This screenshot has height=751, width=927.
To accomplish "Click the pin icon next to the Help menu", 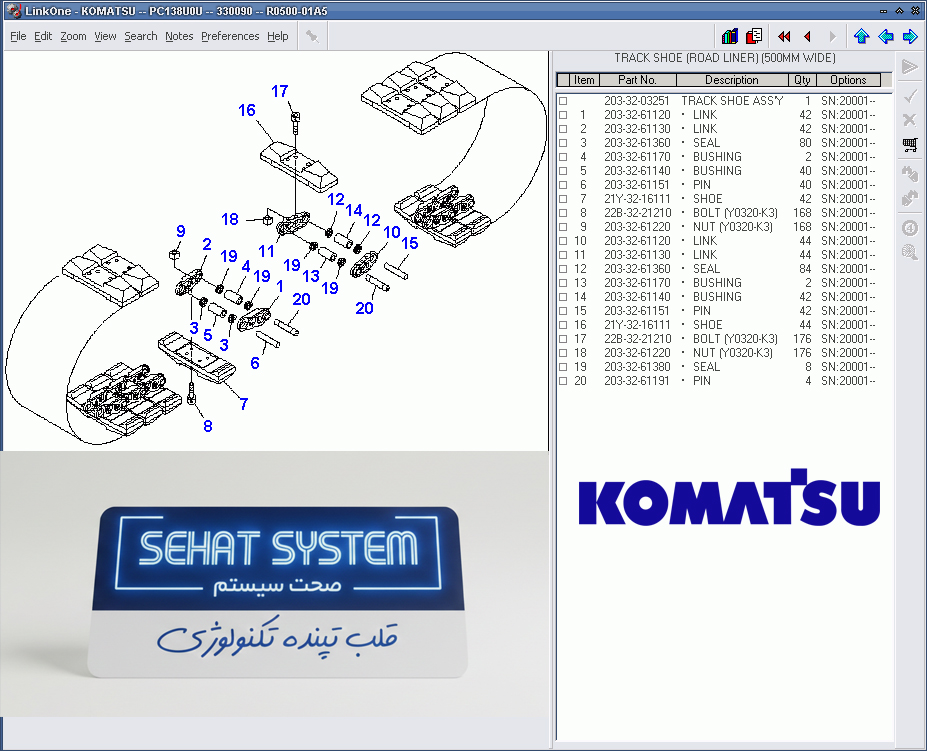I will [x=312, y=37].
